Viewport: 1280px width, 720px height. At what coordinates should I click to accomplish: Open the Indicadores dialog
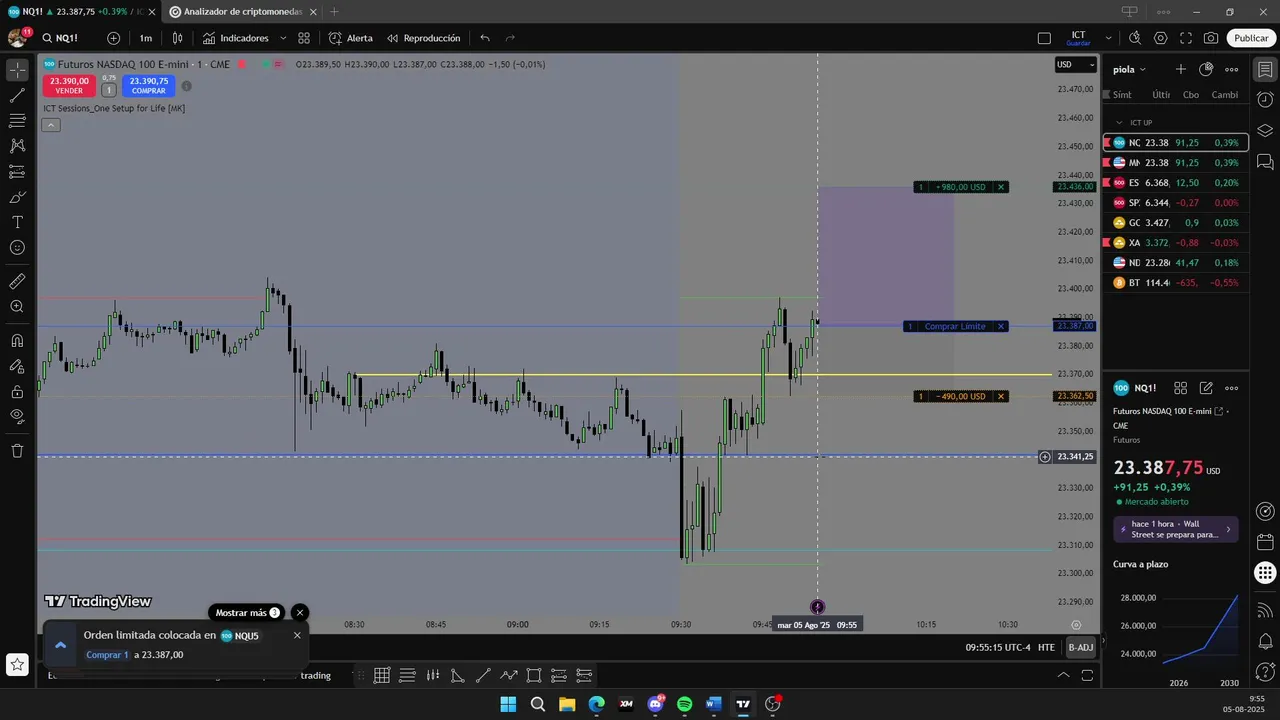click(236, 38)
